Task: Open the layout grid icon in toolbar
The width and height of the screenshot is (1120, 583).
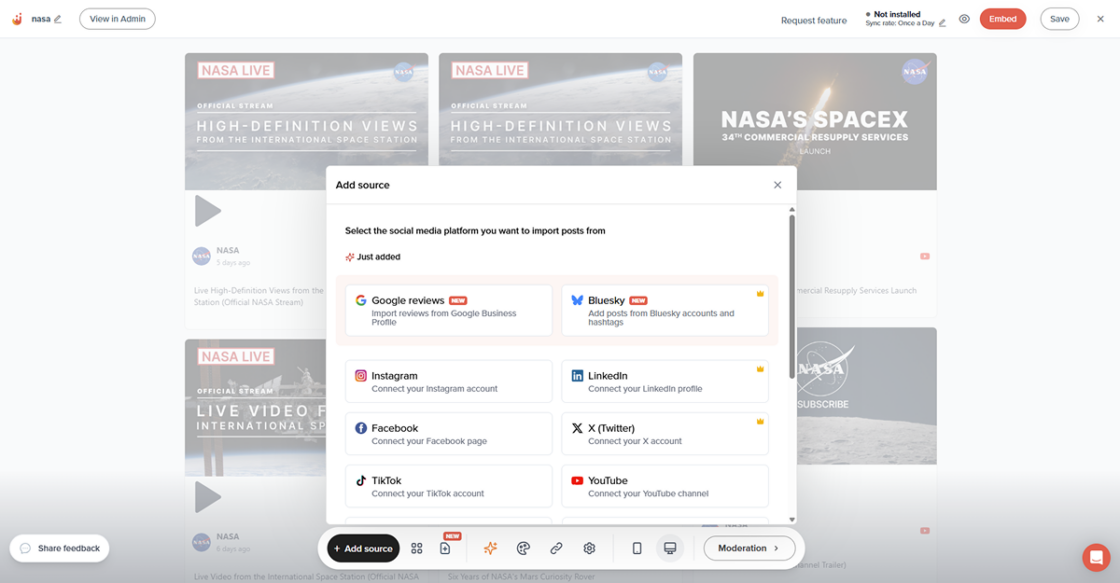Action: coord(416,548)
